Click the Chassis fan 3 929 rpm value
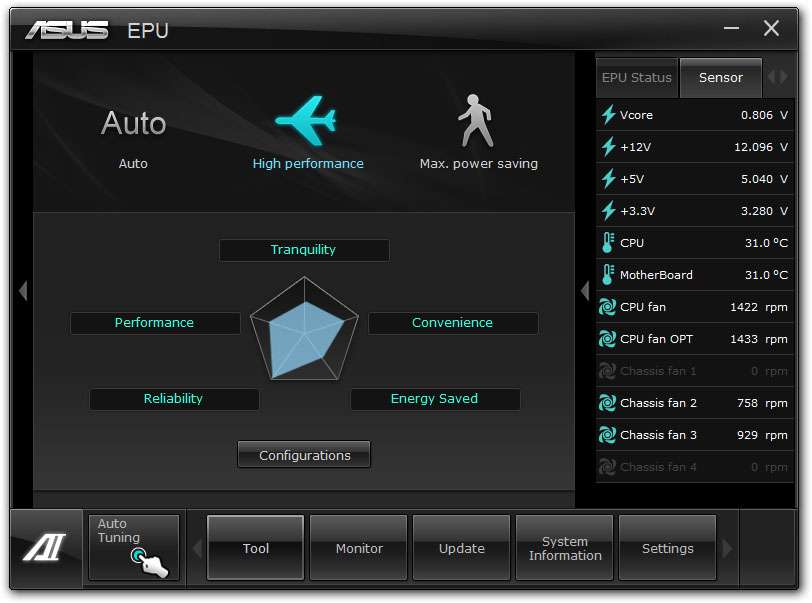Screen dimensions: 812x603 762,435
